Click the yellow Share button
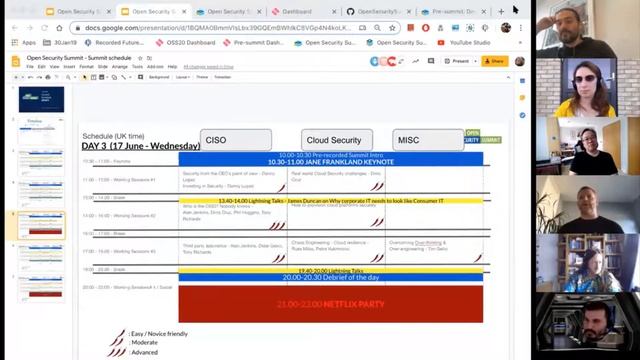The image size is (640, 360). (x=495, y=61)
